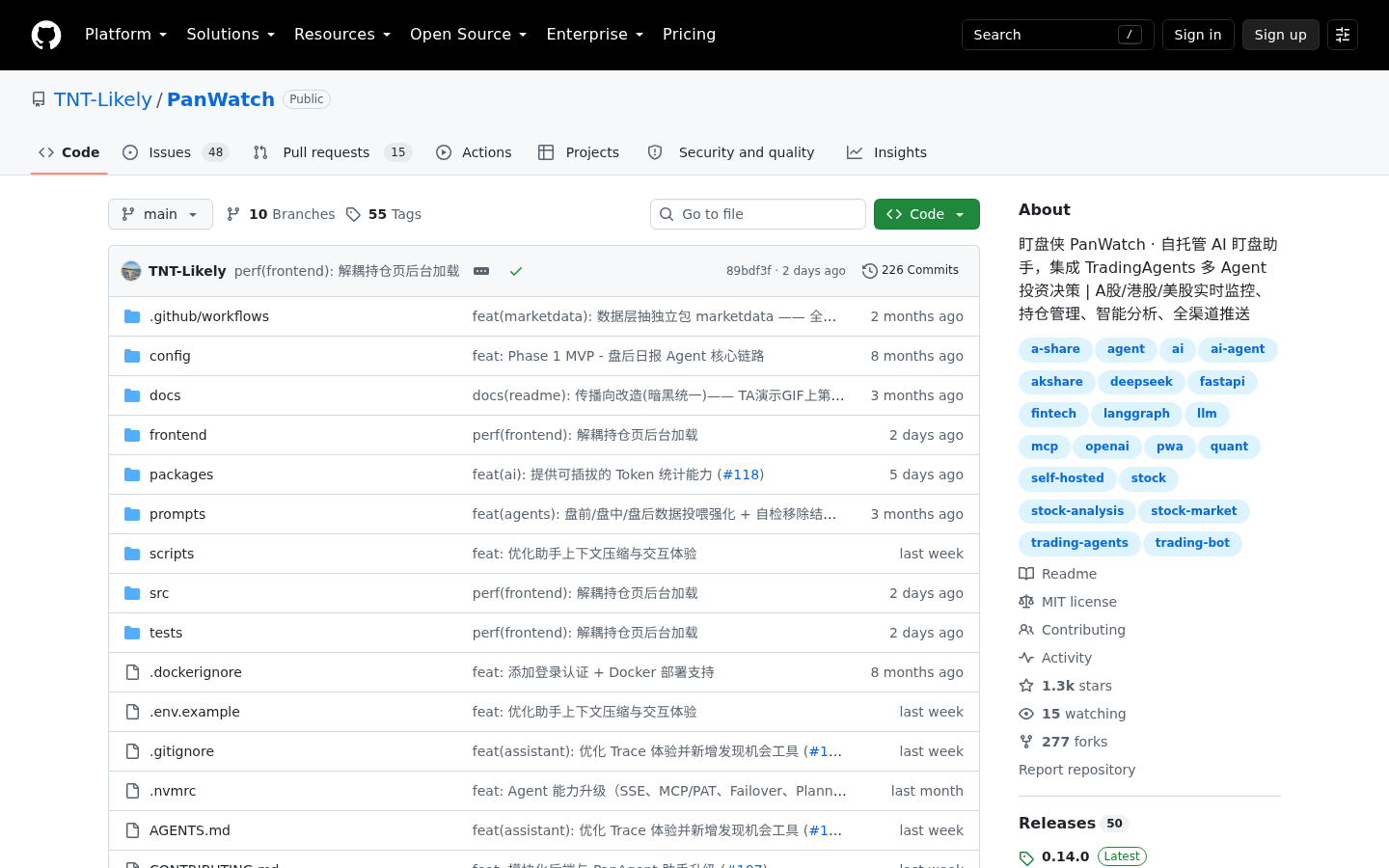Click the .gitignore file icon
Viewport: 1389px width, 868px height.
(132, 751)
